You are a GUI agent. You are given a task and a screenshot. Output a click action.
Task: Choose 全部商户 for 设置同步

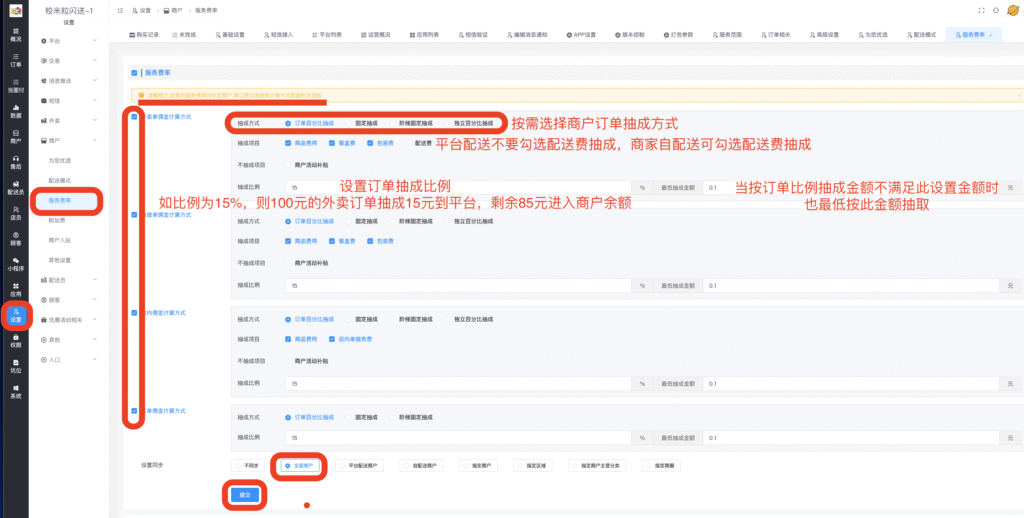click(300, 466)
